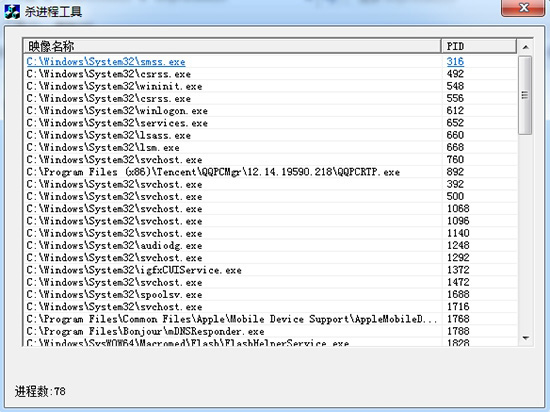Viewport: 550px width, 412px height.
Task: Click the app icon in the title bar
Action: pyautogui.click(x=12, y=12)
